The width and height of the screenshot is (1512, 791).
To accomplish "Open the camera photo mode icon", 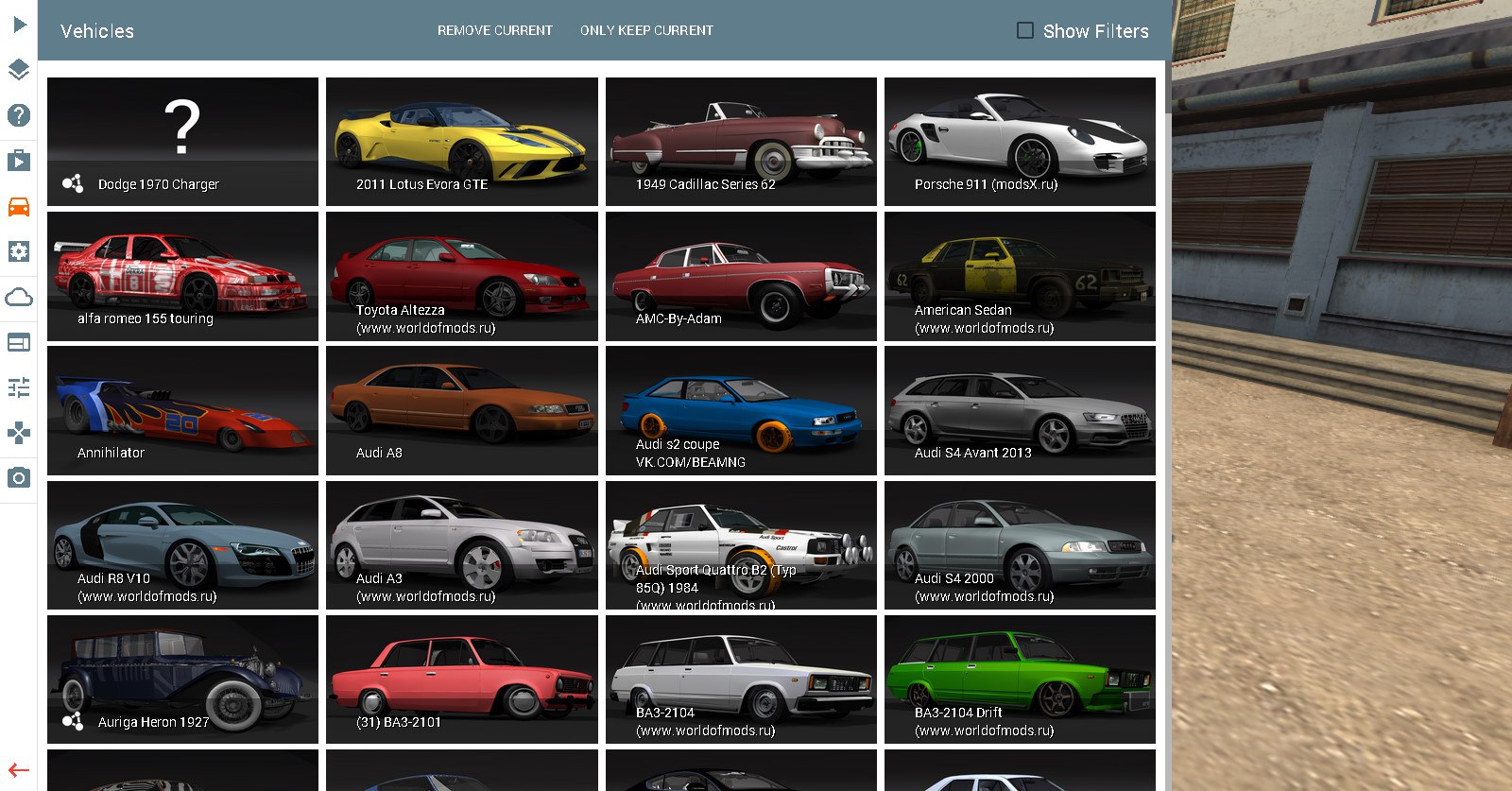I will point(19,477).
